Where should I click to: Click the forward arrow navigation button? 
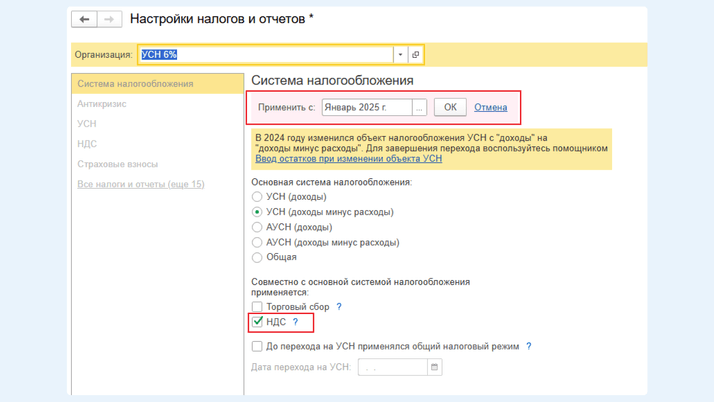[x=110, y=19]
